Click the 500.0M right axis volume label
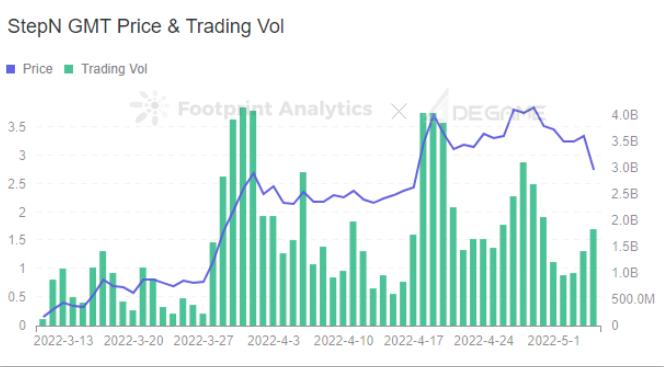The width and height of the screenshot is (664, 367). (x=633, y=299)
